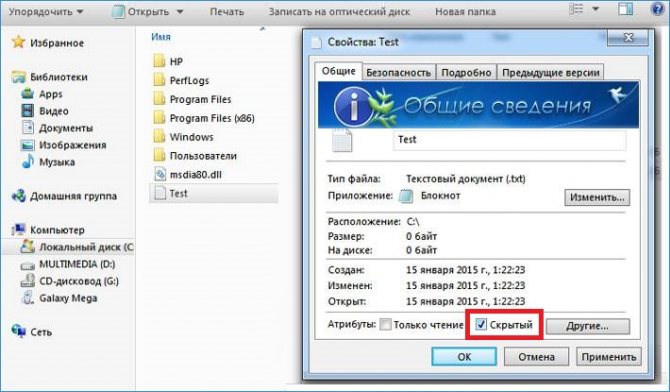
Task: Expand the view options dropdown arrow
Action: click(x=596, y=9)
